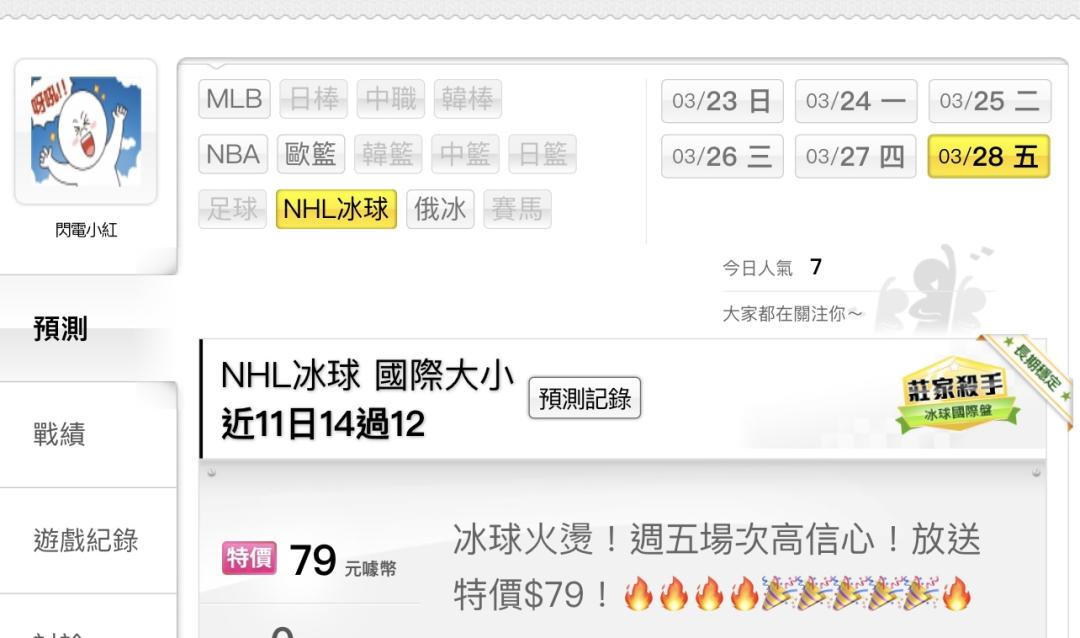Viewport: 1080px width, 638px height.
Task: Click the pink 特價 tag icon
Action: pos(249,557)
